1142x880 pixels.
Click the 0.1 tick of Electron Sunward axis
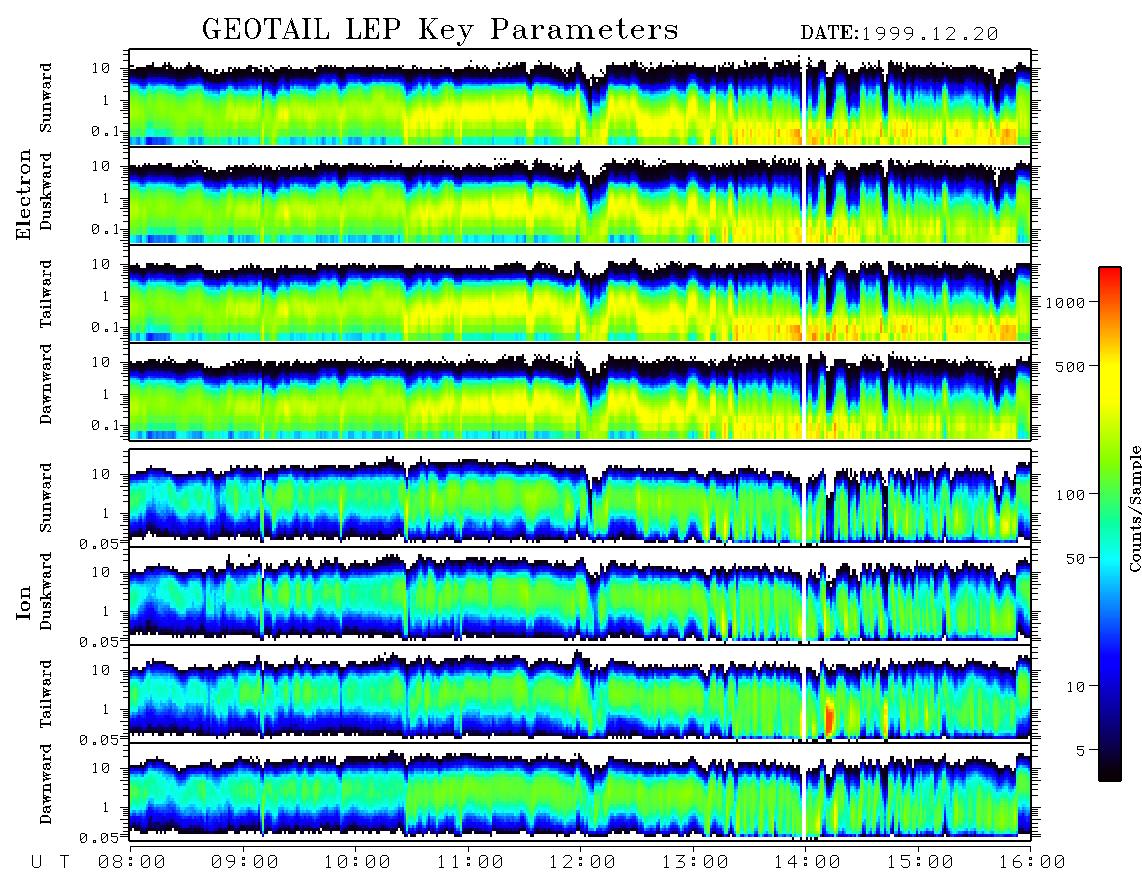pos(105,131)
